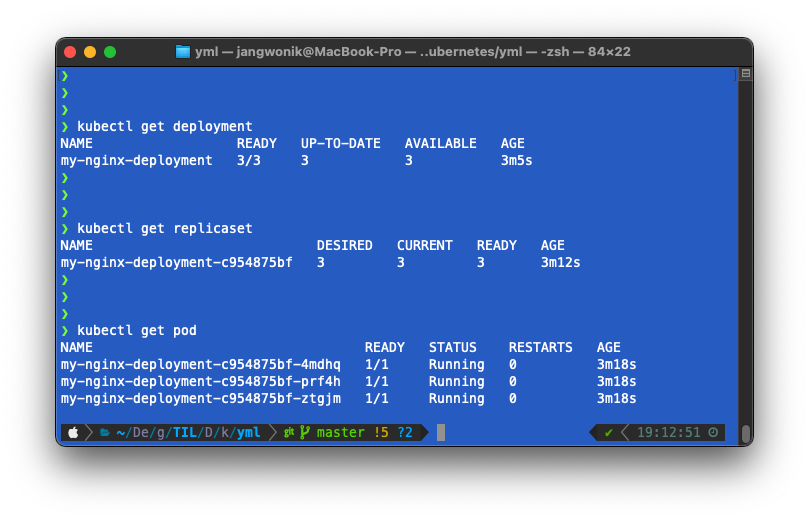Click the 'kubectl get pod' command
This screenshot has height=520, width=809.
[x=137, y=330]
